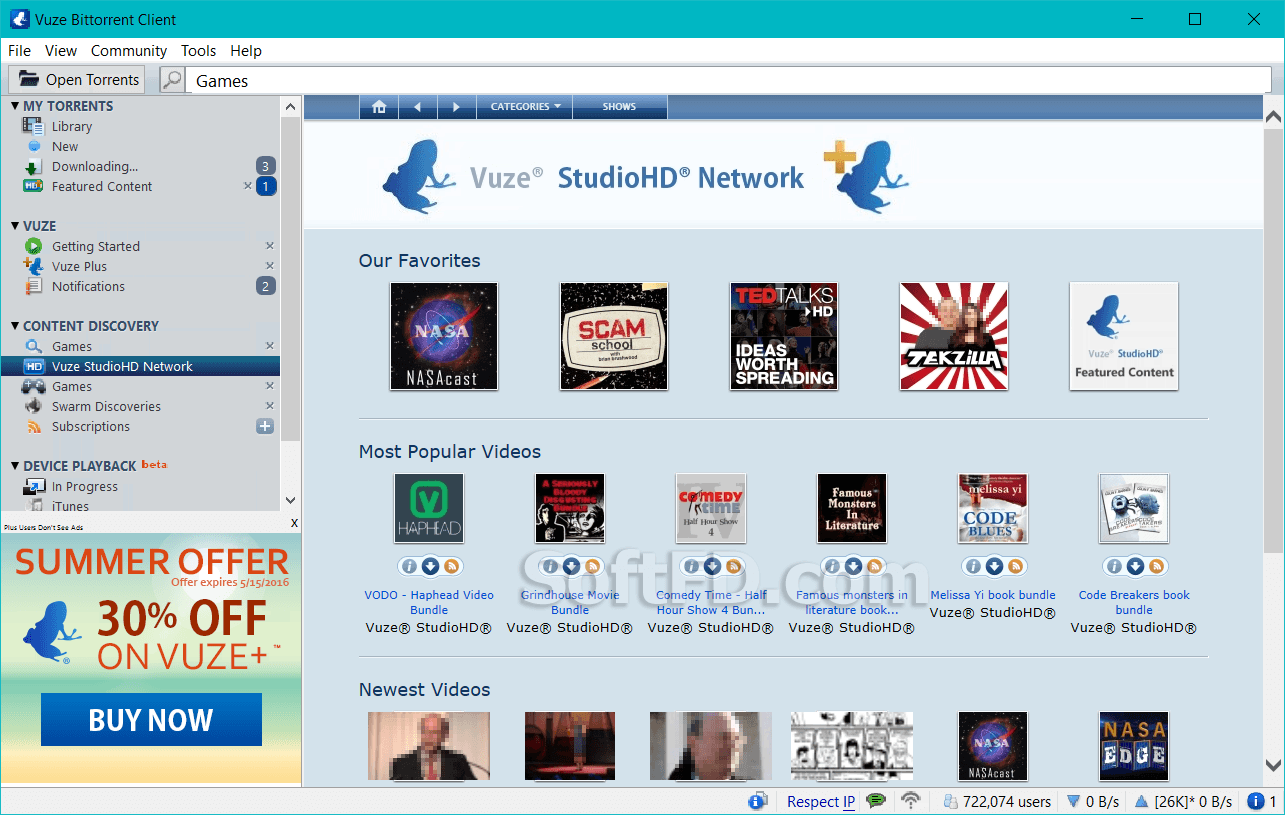Navigate forward with the right arrow
Image resolution: width=1285 pixels, height=815 pixels.
click(457, 107)
